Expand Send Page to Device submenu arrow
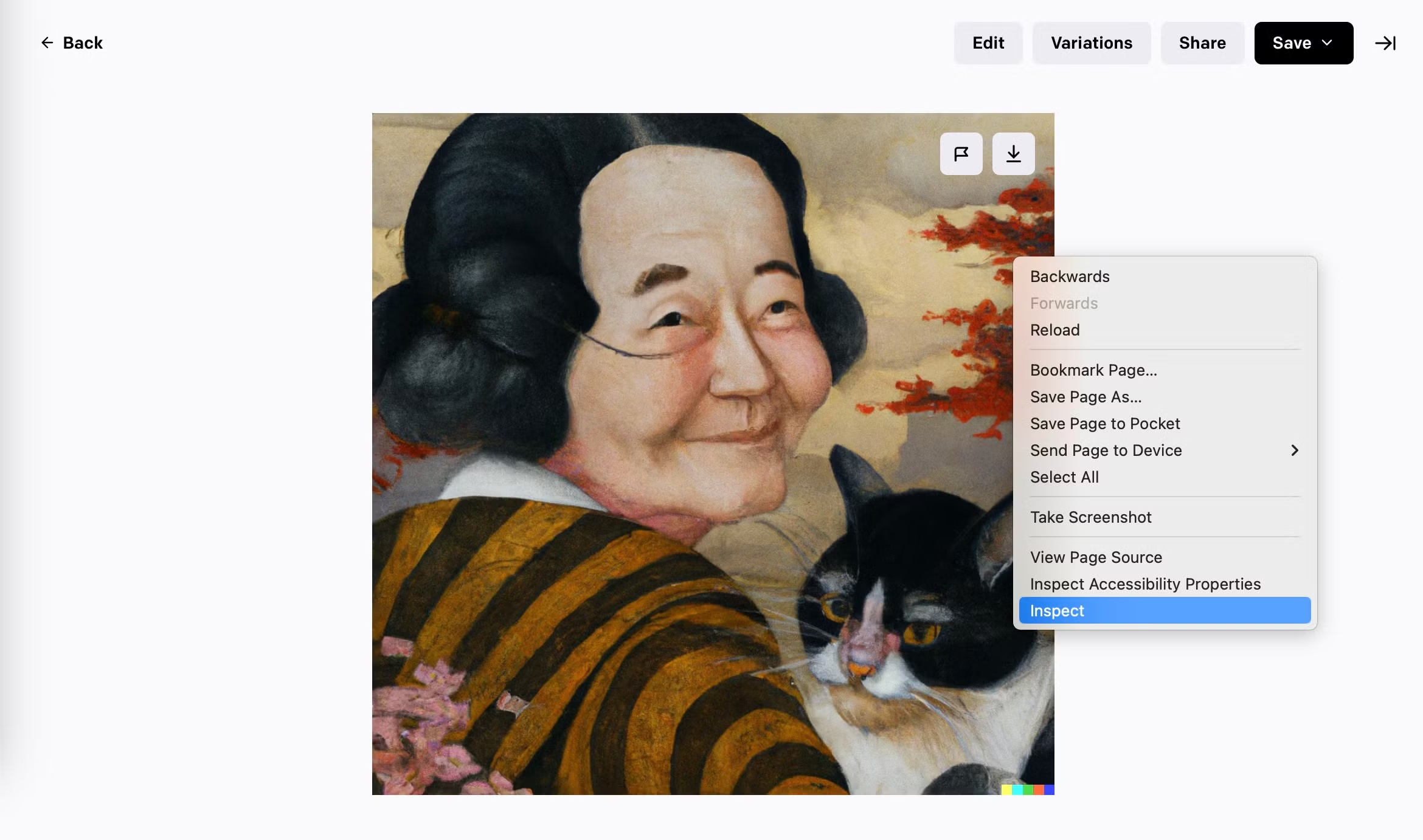This screenshot has width=1423, height=840. tap(1294, 450)
